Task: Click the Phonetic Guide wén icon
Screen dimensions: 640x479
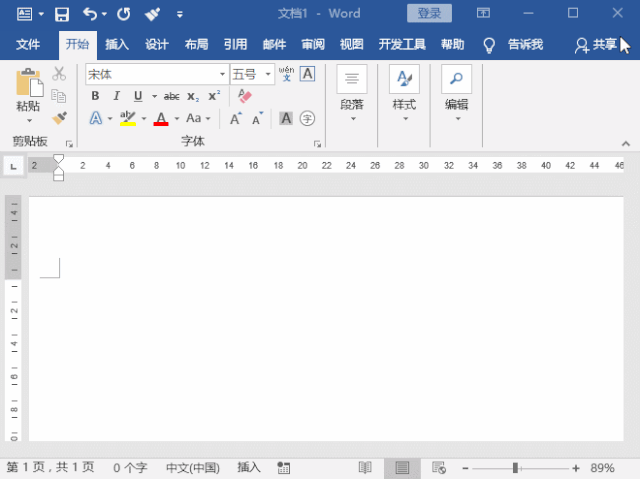Action: [x=286, y=74]
